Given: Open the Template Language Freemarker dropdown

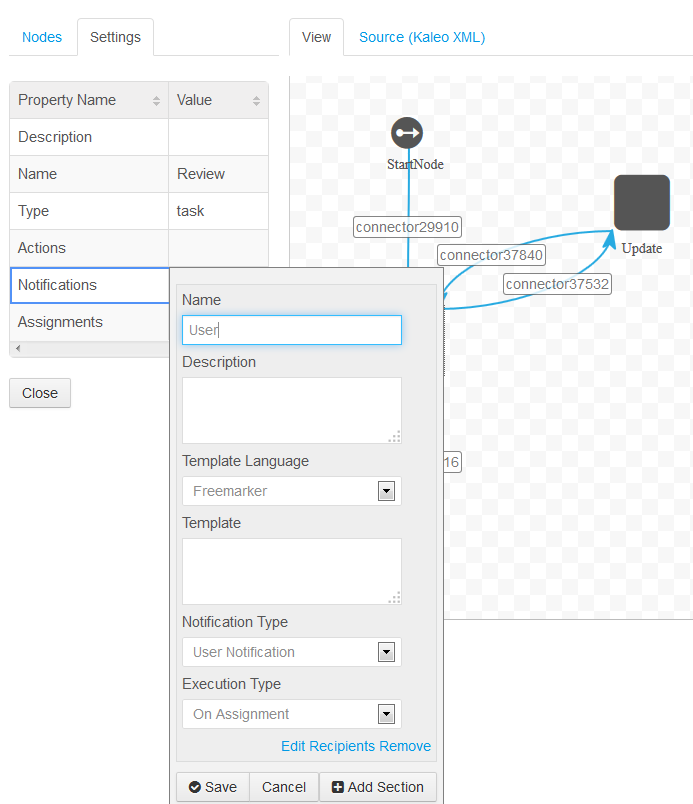Looking at the screenshot, I should tap(292, 491).
